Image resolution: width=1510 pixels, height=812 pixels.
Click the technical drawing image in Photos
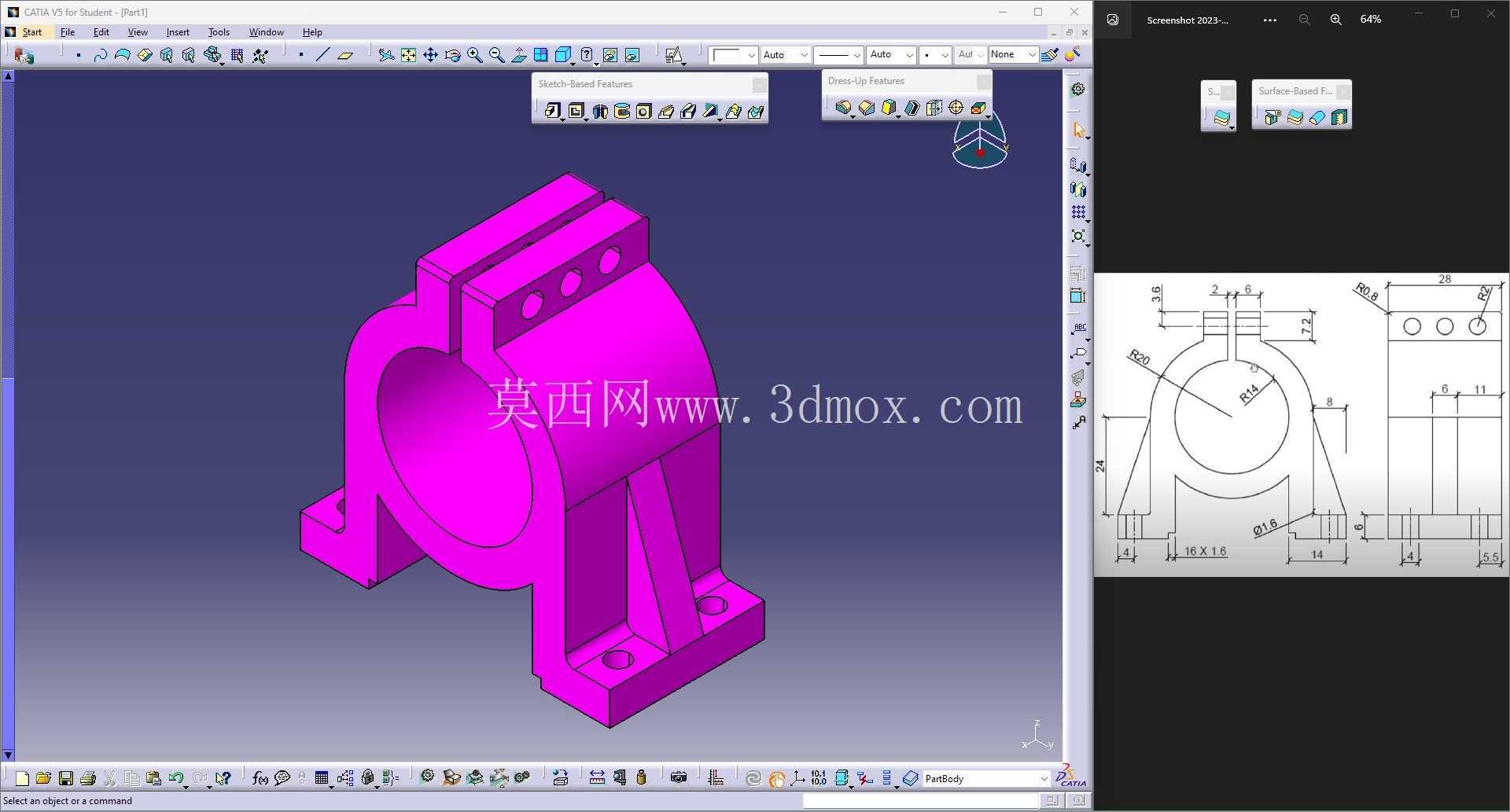1302,424
